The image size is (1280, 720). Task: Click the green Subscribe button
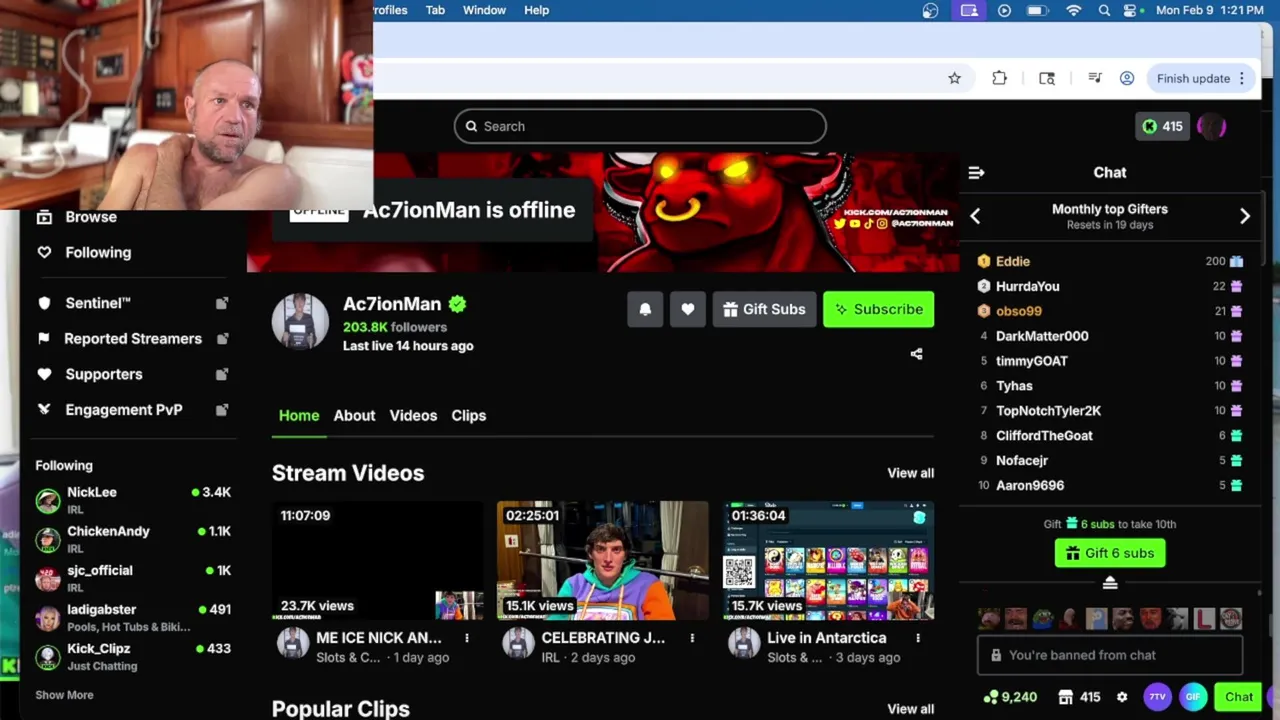point(879,309)
